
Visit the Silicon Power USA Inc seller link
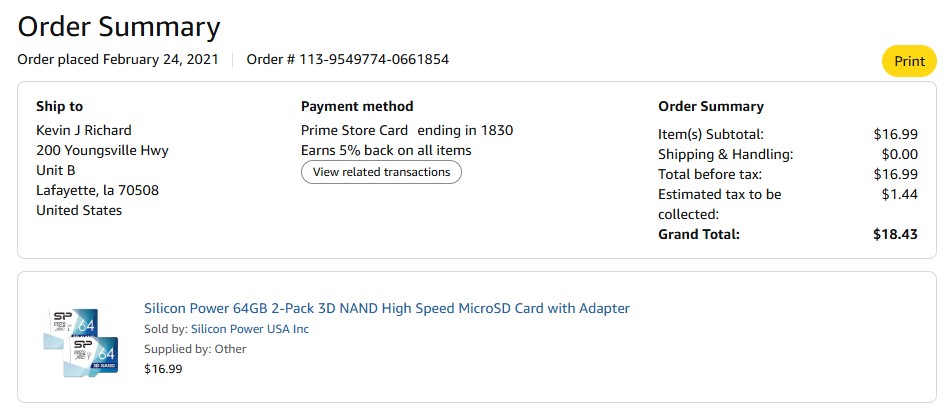[250, 329]
